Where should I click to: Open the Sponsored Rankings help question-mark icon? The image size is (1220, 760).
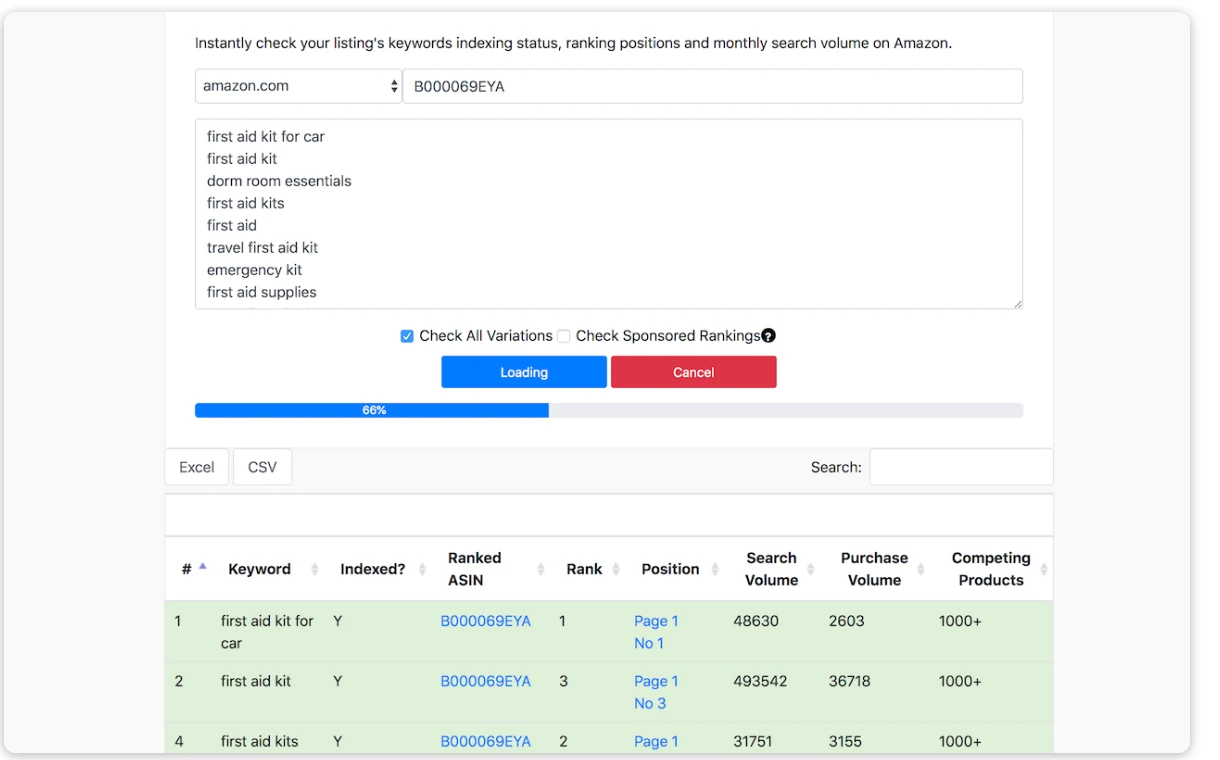768,336
